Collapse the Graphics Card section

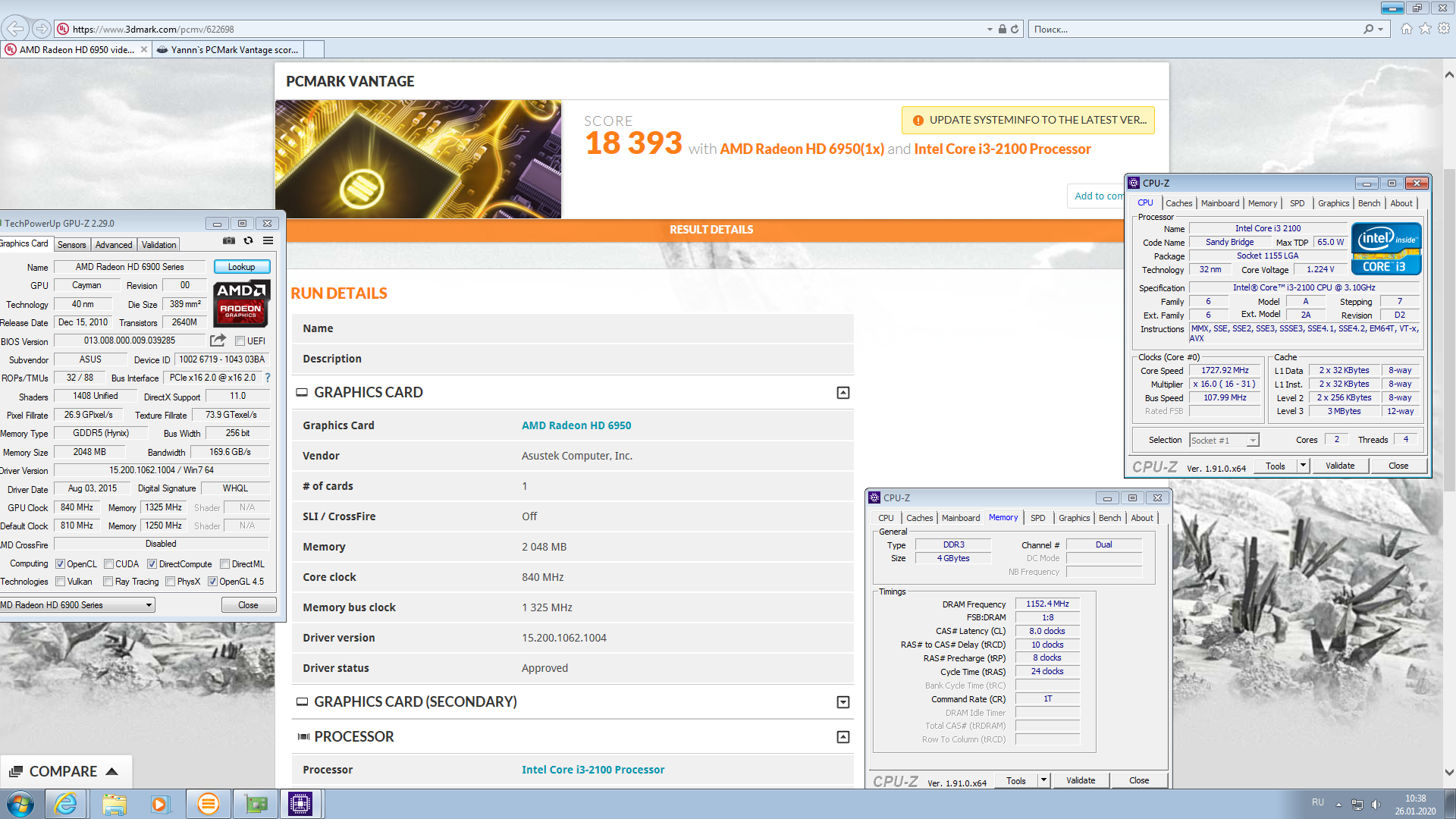(843, 393)
